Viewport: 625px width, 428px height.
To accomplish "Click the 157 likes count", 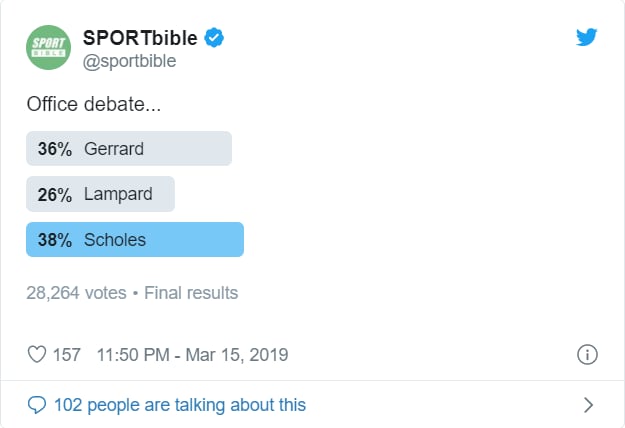I will [67, 355].
